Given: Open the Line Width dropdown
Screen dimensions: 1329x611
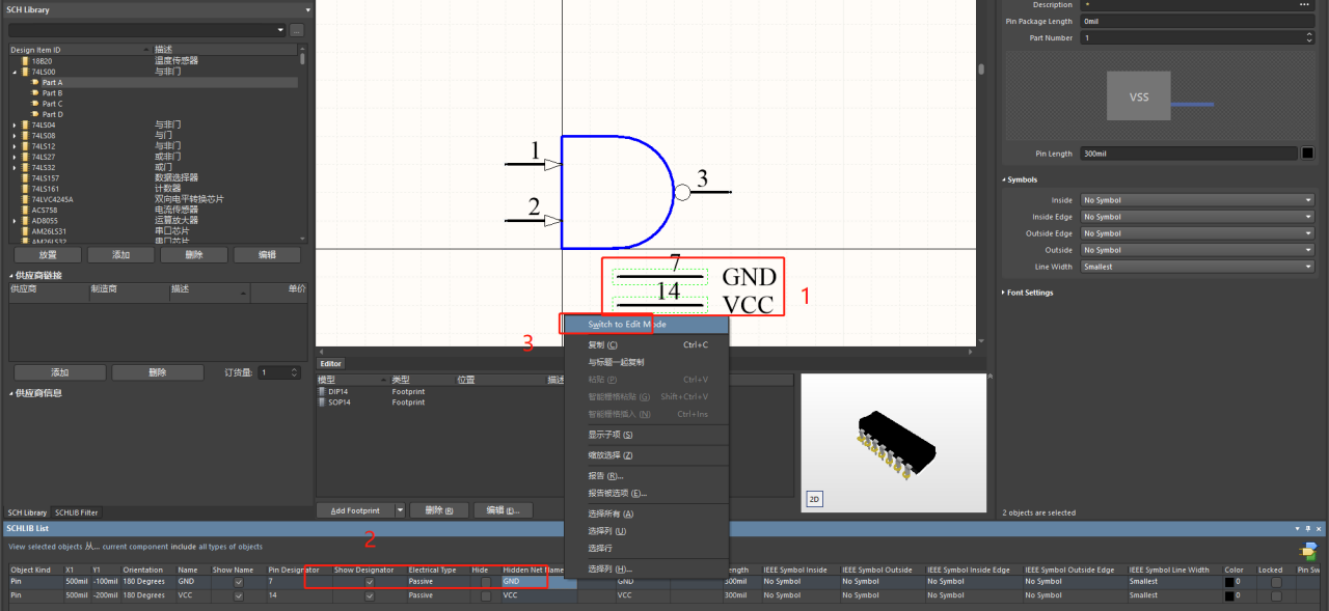Looking at the screenshot, I should click(x=1197, y=267).
